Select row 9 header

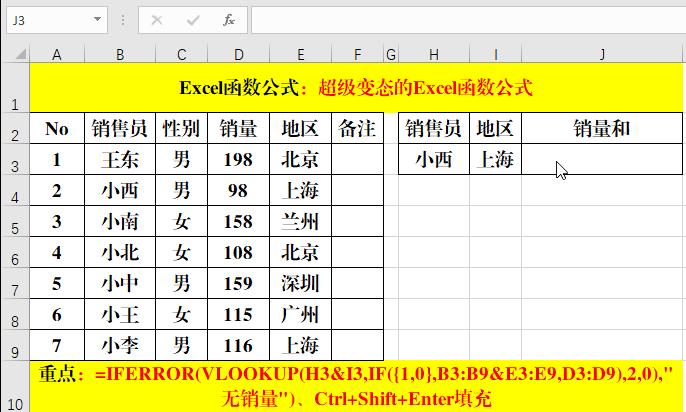(x=15, y=346)
